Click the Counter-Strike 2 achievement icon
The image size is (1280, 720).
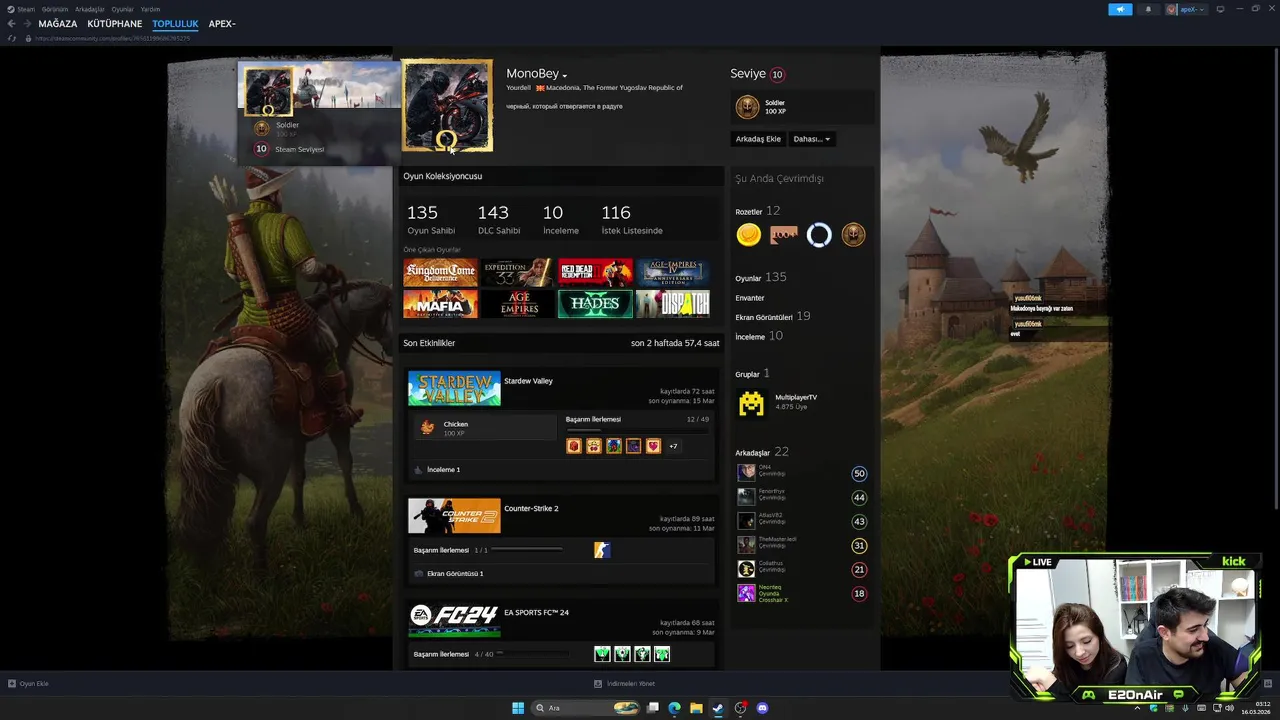602,550
